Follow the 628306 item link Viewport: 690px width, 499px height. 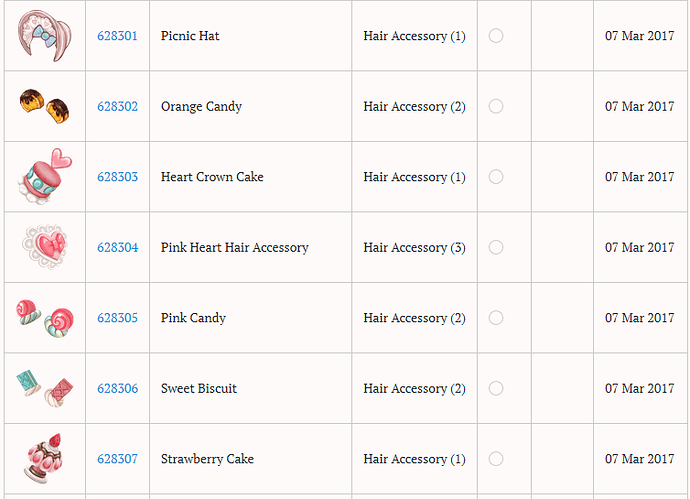click(x=117, y=388)
